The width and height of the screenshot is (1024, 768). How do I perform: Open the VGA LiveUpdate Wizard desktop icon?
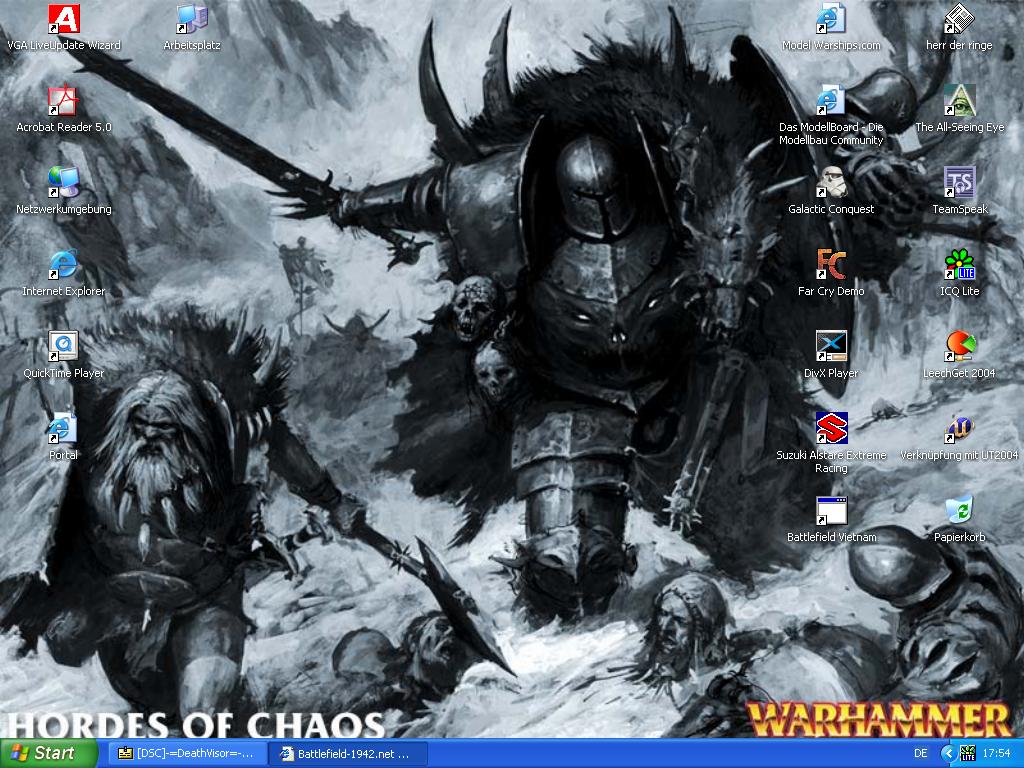(63, 20)
